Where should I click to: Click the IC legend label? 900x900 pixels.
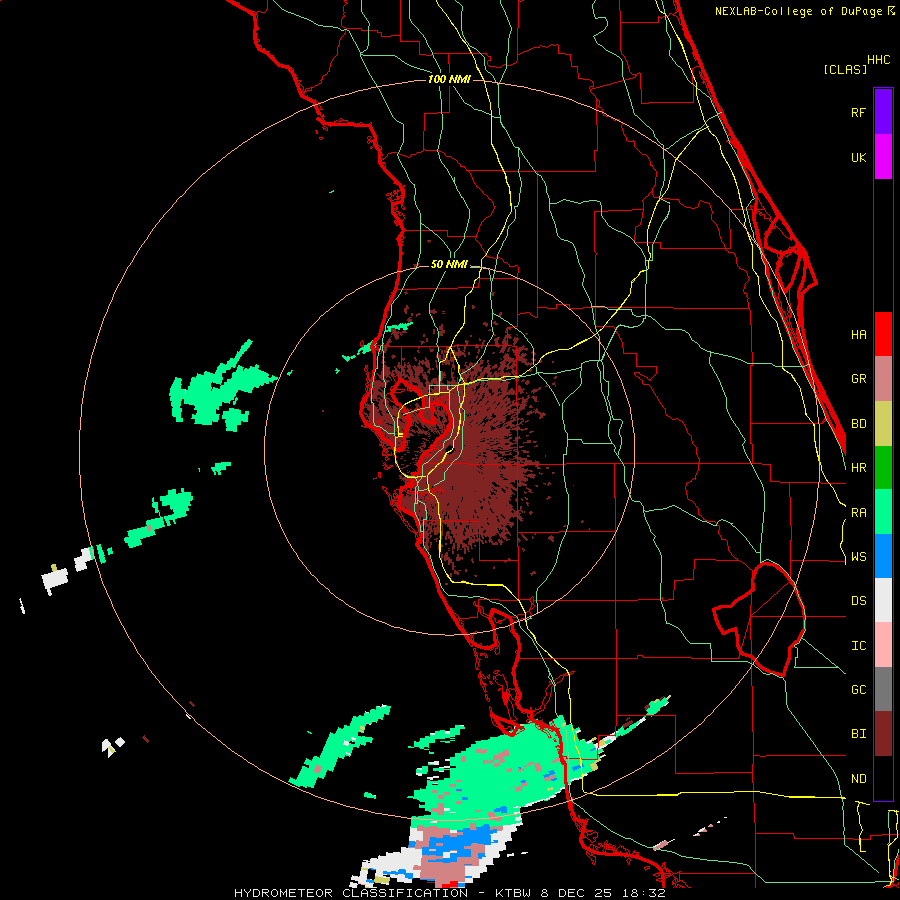click(x=858, y=646)
